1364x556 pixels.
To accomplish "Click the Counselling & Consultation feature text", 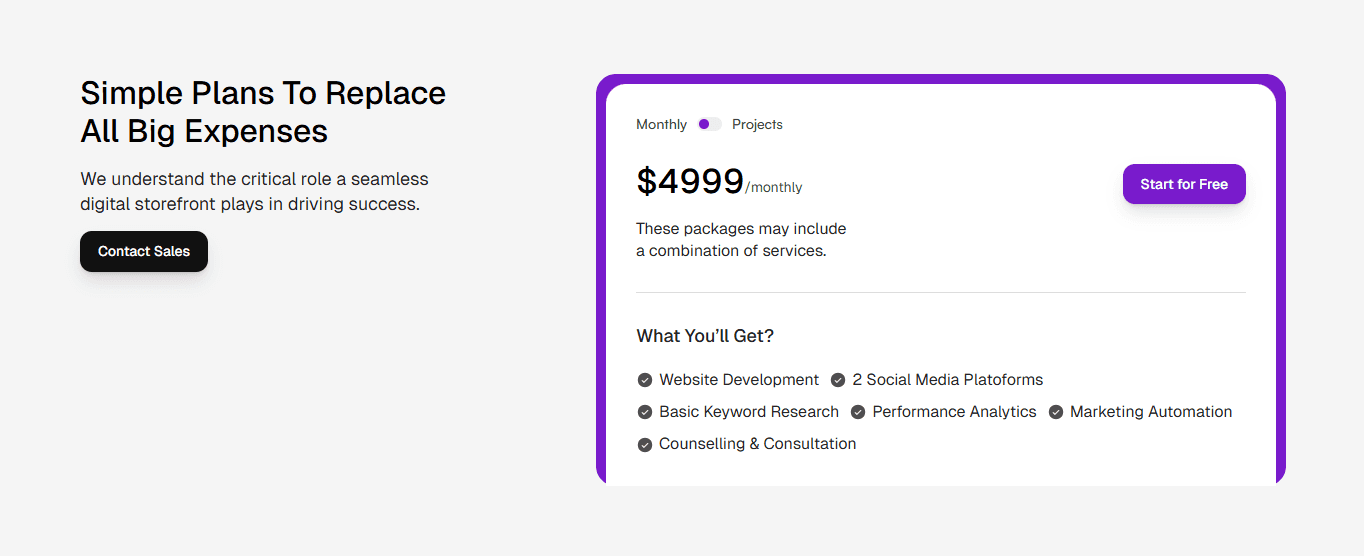I will coord(758,444).
